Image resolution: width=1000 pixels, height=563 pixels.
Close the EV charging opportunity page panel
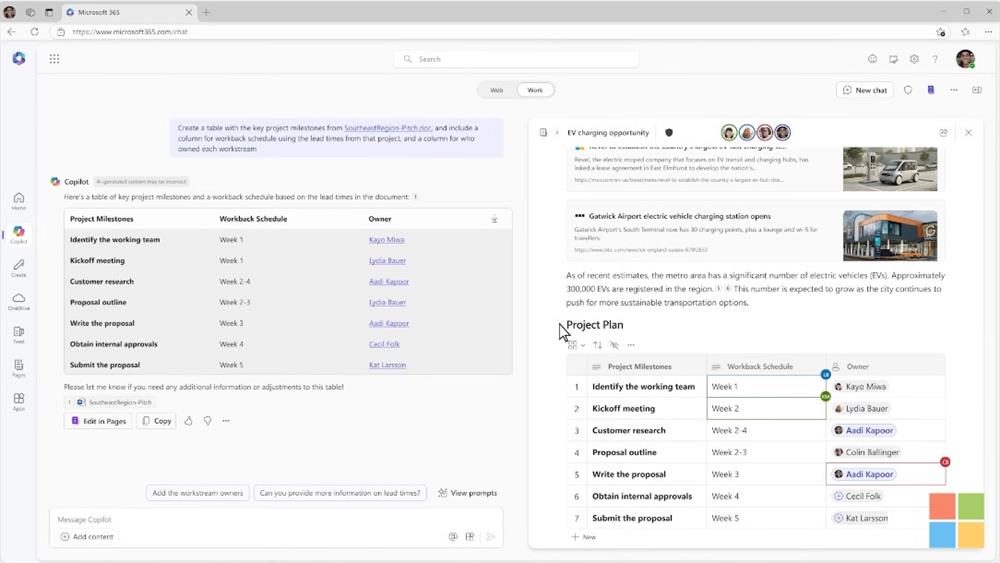tap(968, 133)
